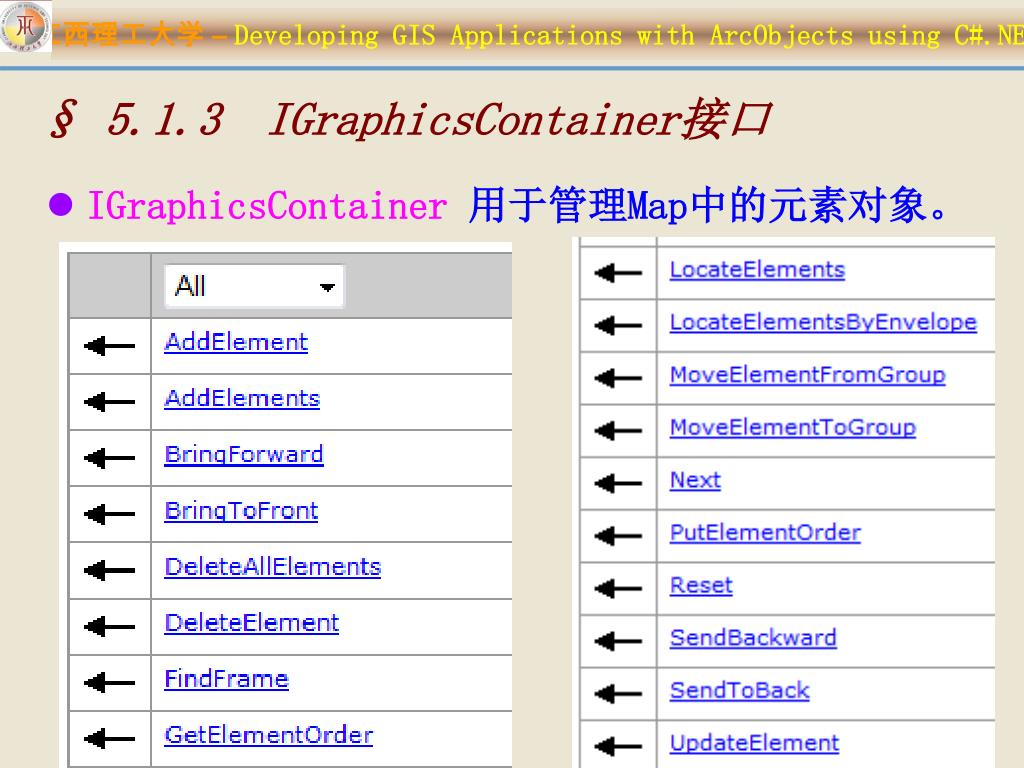Viewport: 1024px width, 768px height.
Task: Open the DeleteElement method link
Action: (x=251, y=623)
